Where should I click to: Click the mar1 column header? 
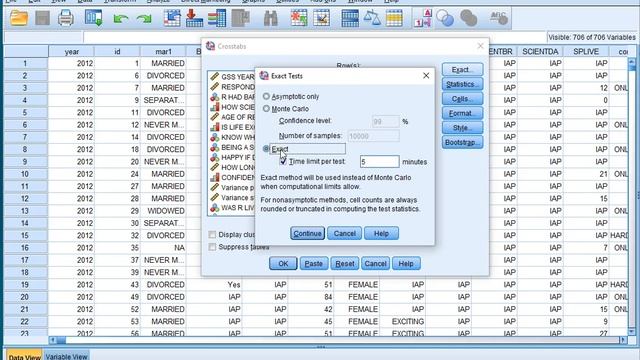point(163,51)
